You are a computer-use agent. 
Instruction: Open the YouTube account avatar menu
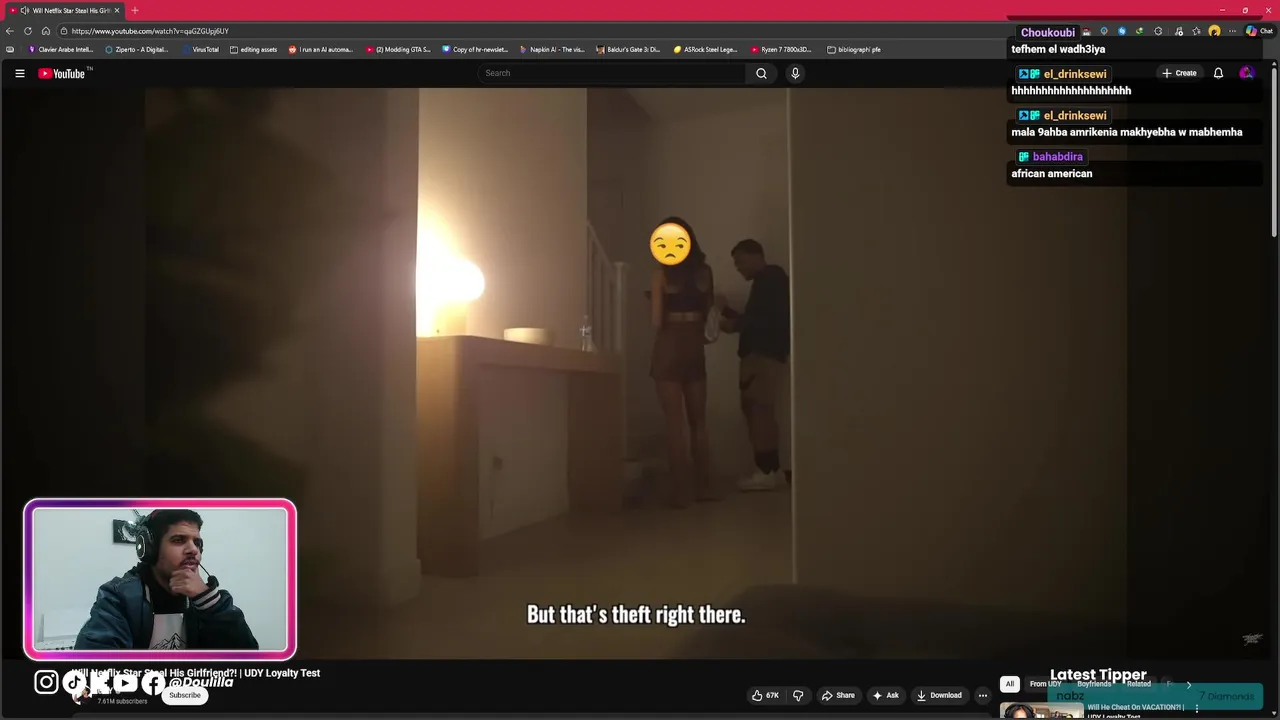1246,73
